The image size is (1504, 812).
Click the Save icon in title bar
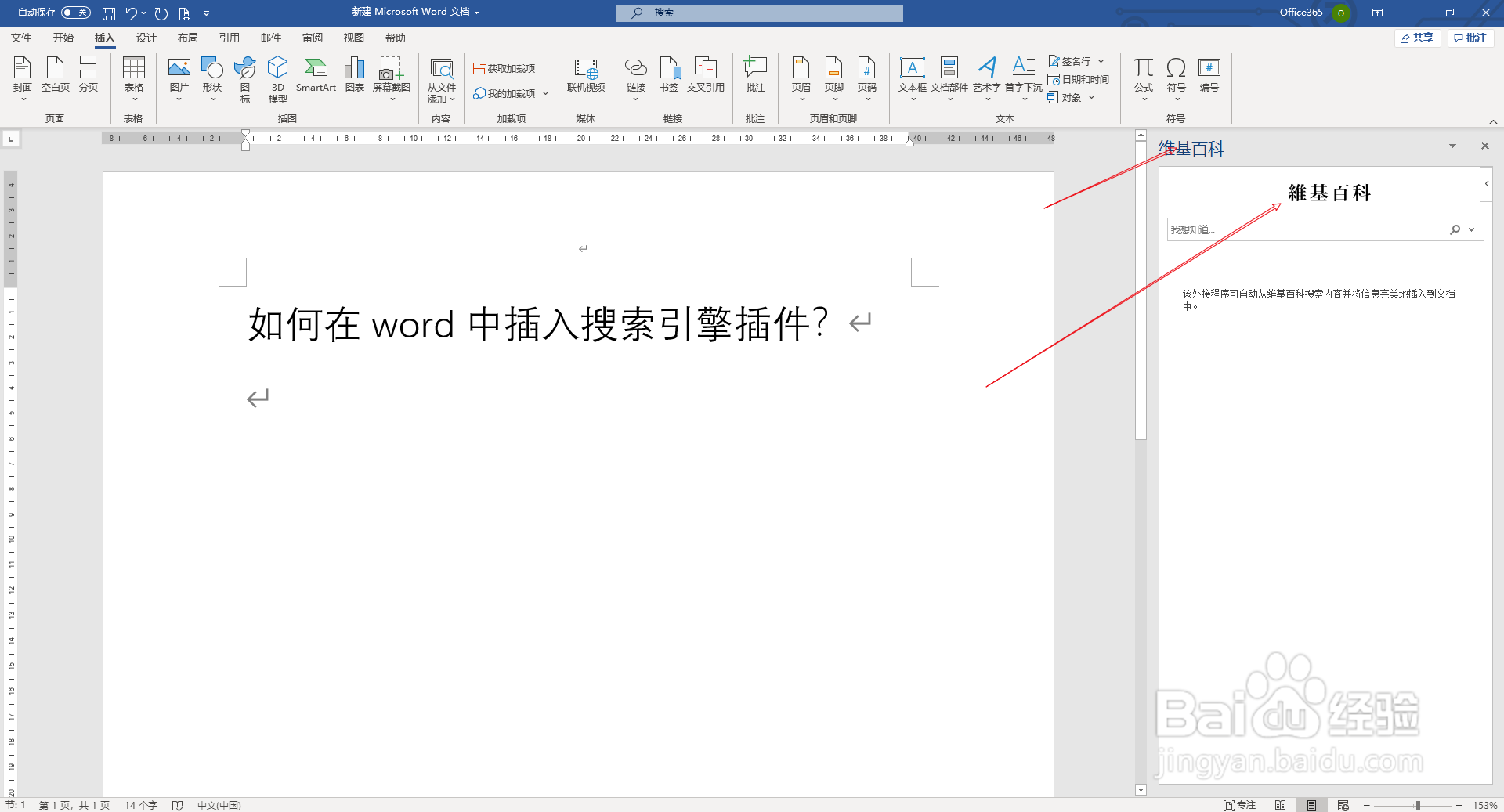(x=109, y=13)
